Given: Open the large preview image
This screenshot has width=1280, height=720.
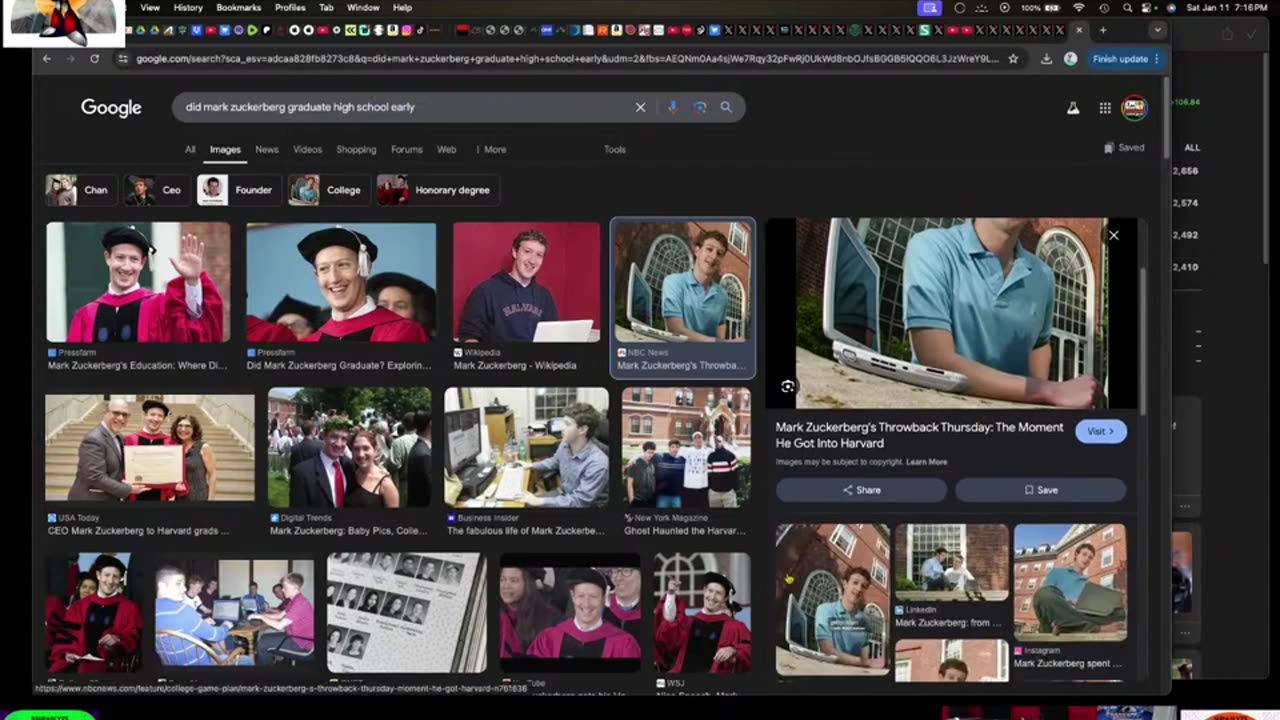Looking at the screenshot, I should coord(951,313).
